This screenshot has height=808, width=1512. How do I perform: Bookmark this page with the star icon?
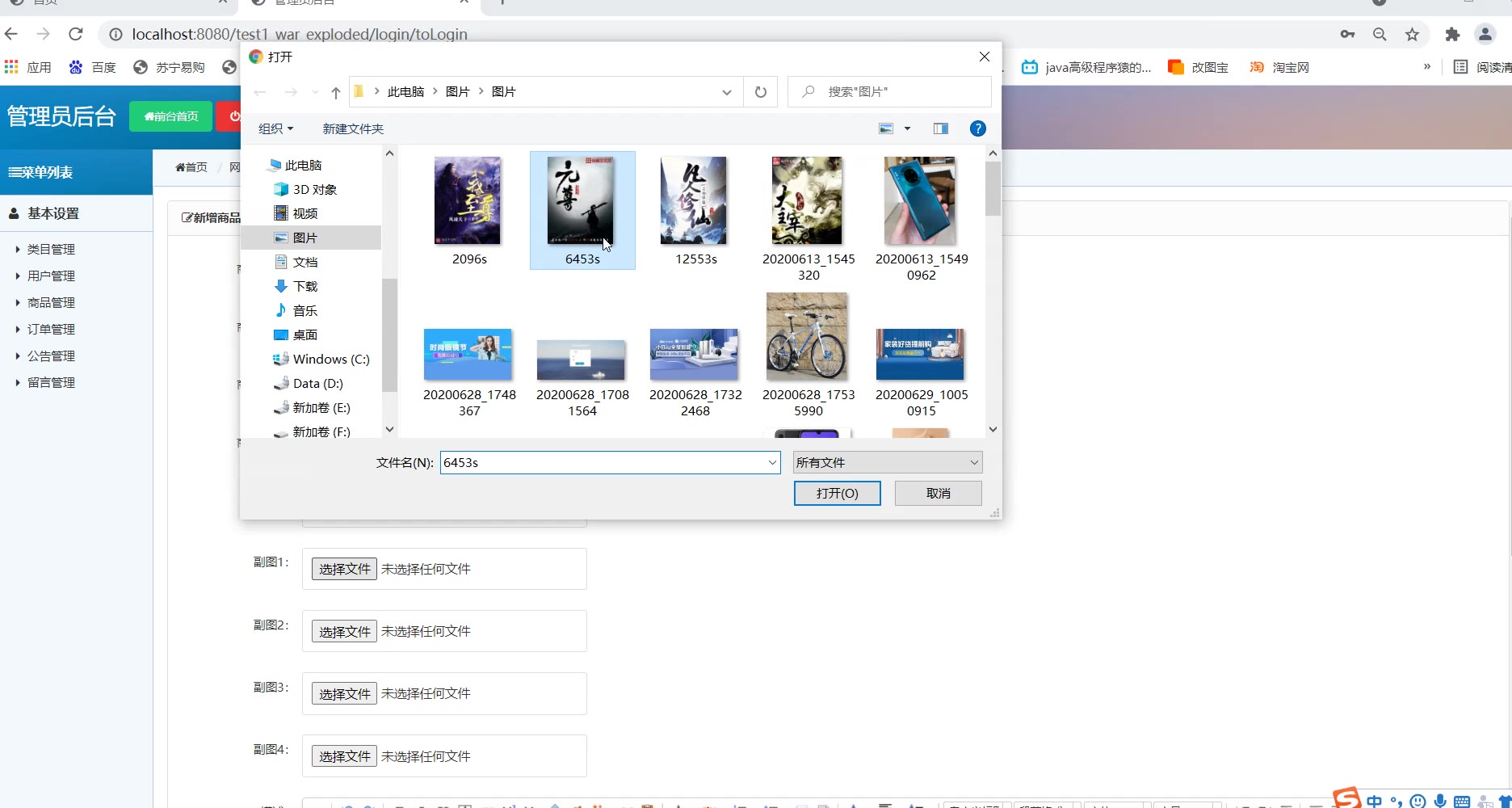tap(1412, 34)
